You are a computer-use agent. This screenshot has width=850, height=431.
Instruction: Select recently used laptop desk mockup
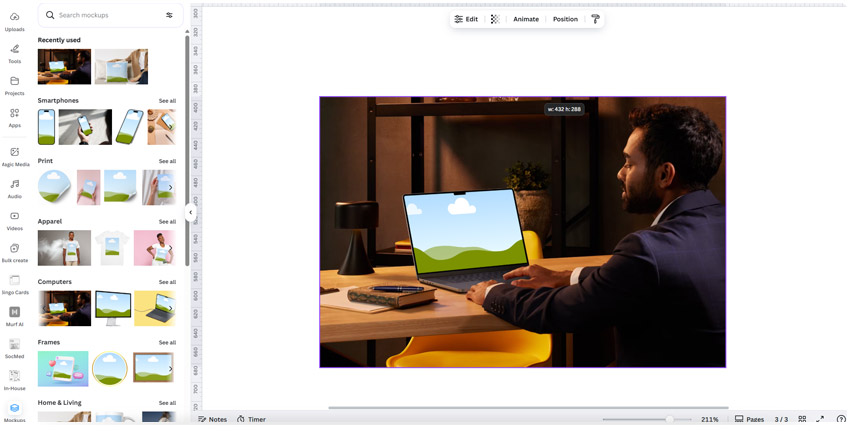[x=65, y=67]
